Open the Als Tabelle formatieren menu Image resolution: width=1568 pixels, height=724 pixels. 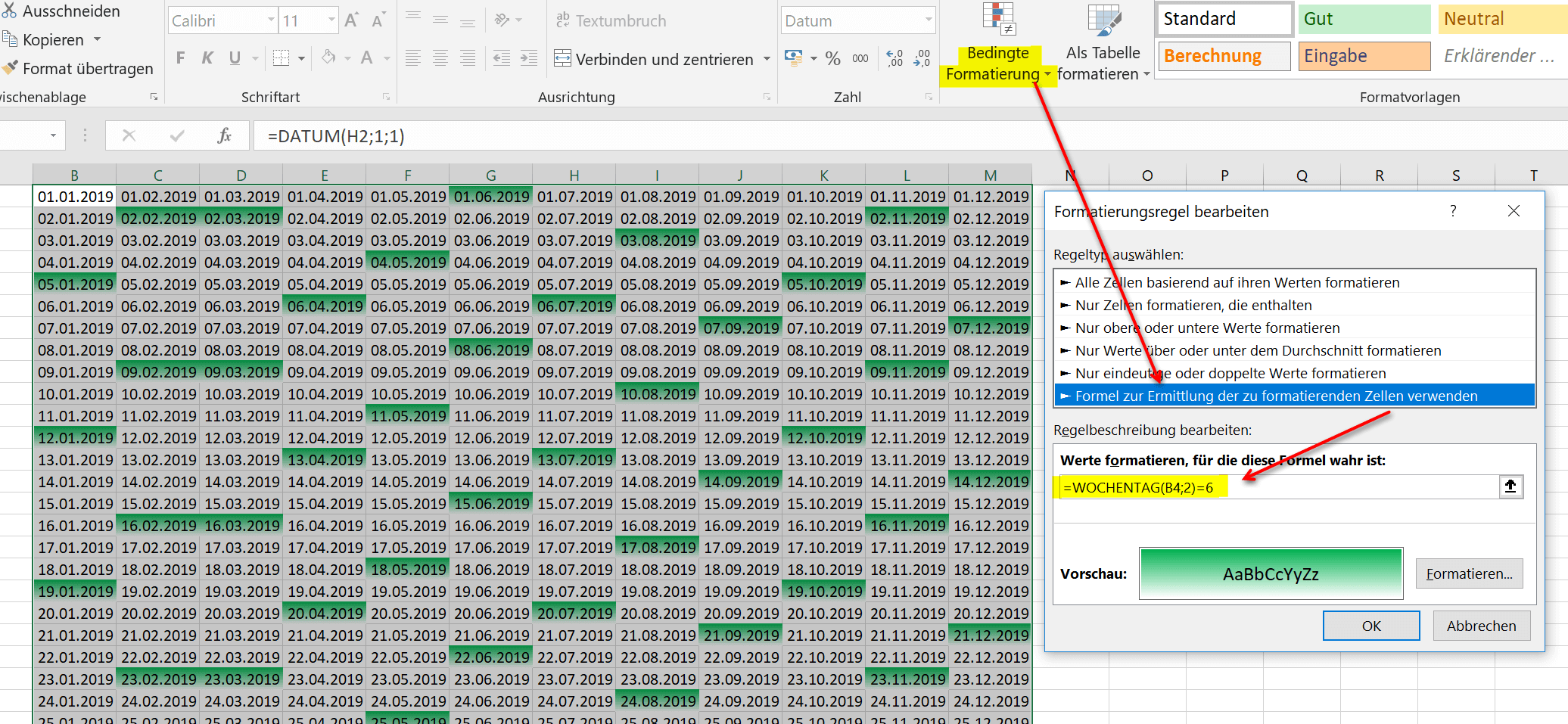[x=1103, y=42]
